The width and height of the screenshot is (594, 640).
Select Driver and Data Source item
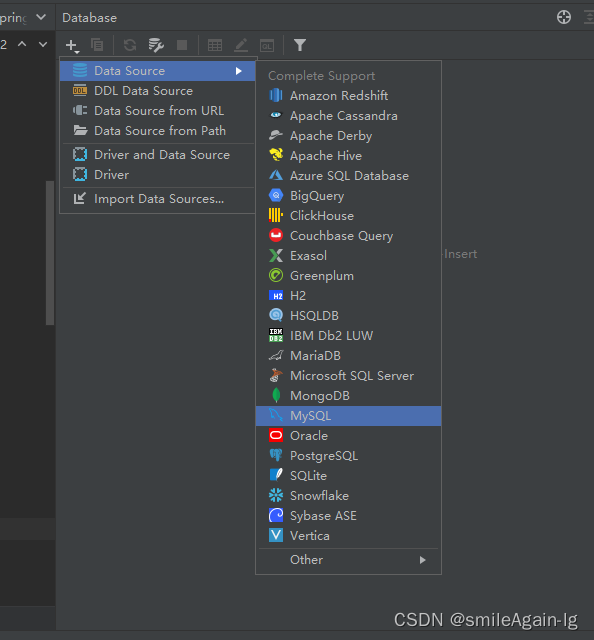(158, 155)
